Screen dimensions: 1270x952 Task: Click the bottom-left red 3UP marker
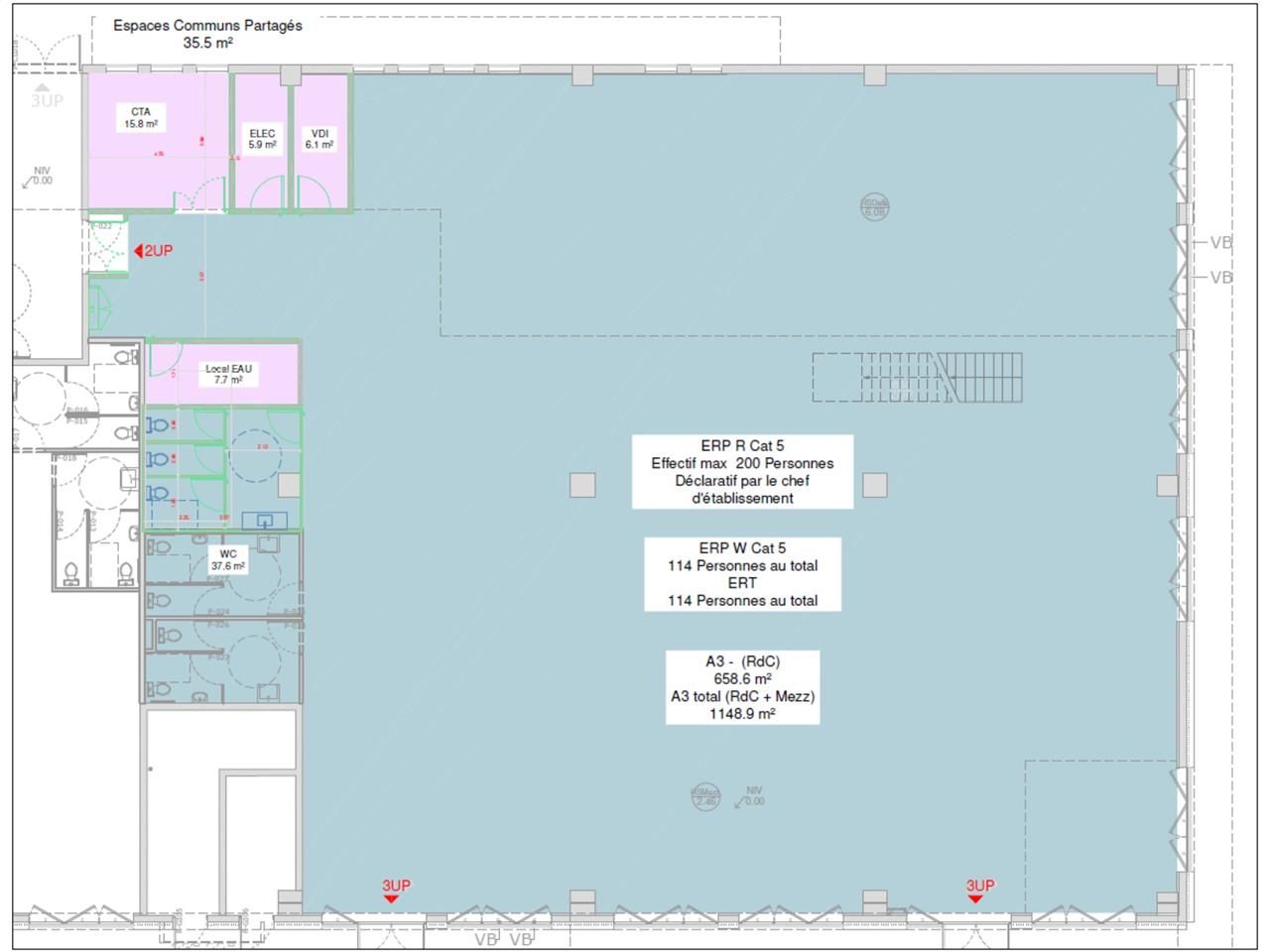point(391,889)
